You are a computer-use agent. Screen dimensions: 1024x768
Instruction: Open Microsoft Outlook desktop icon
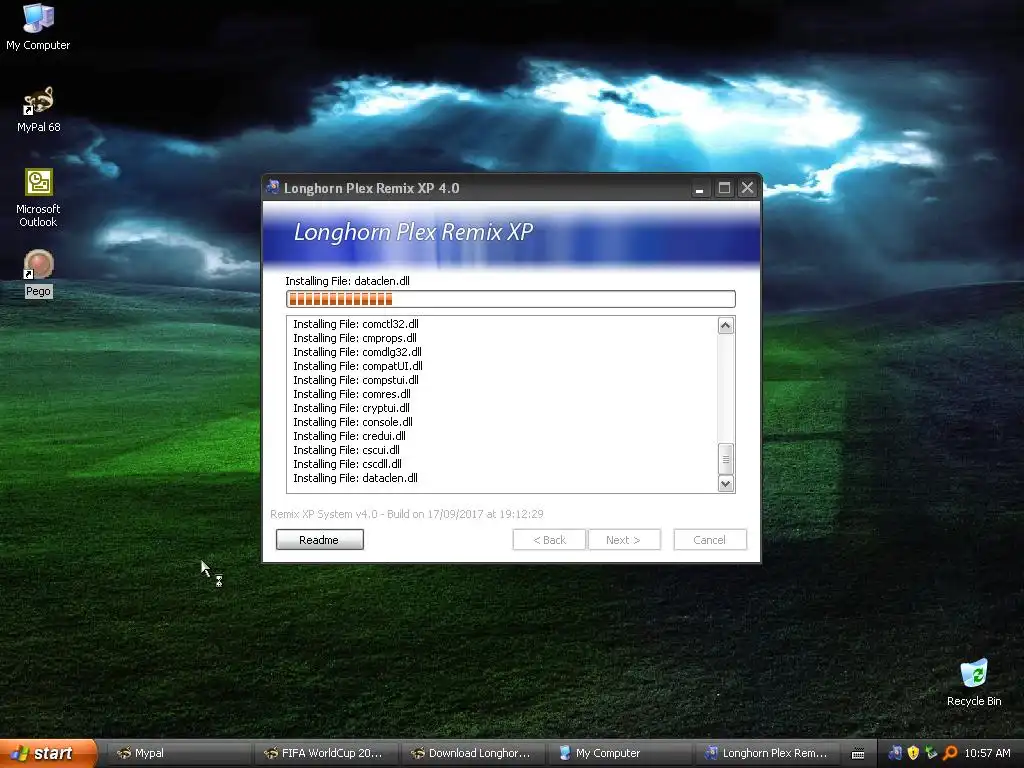[39, 197]
